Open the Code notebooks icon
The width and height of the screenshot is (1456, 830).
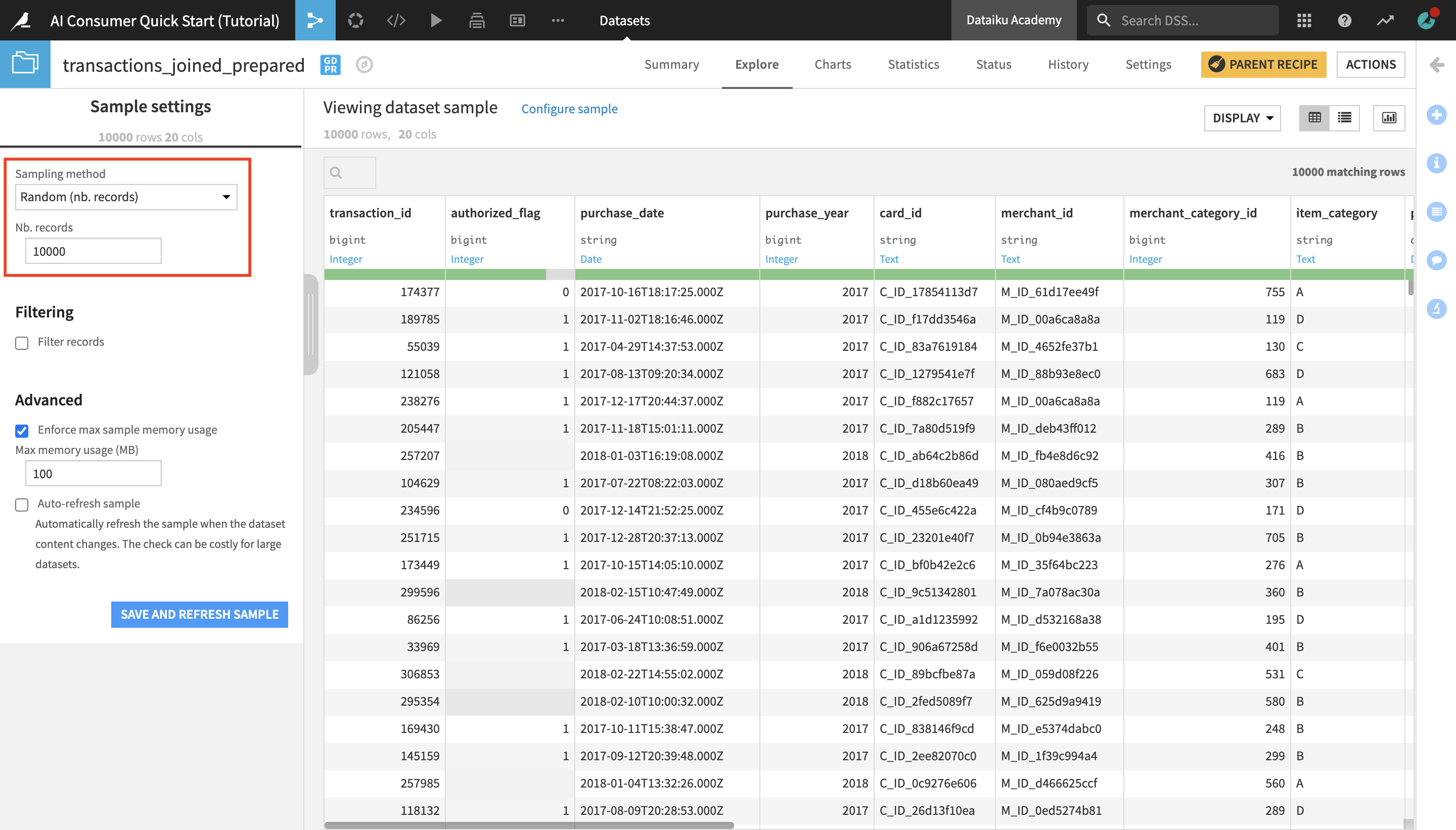pos(396,21)
